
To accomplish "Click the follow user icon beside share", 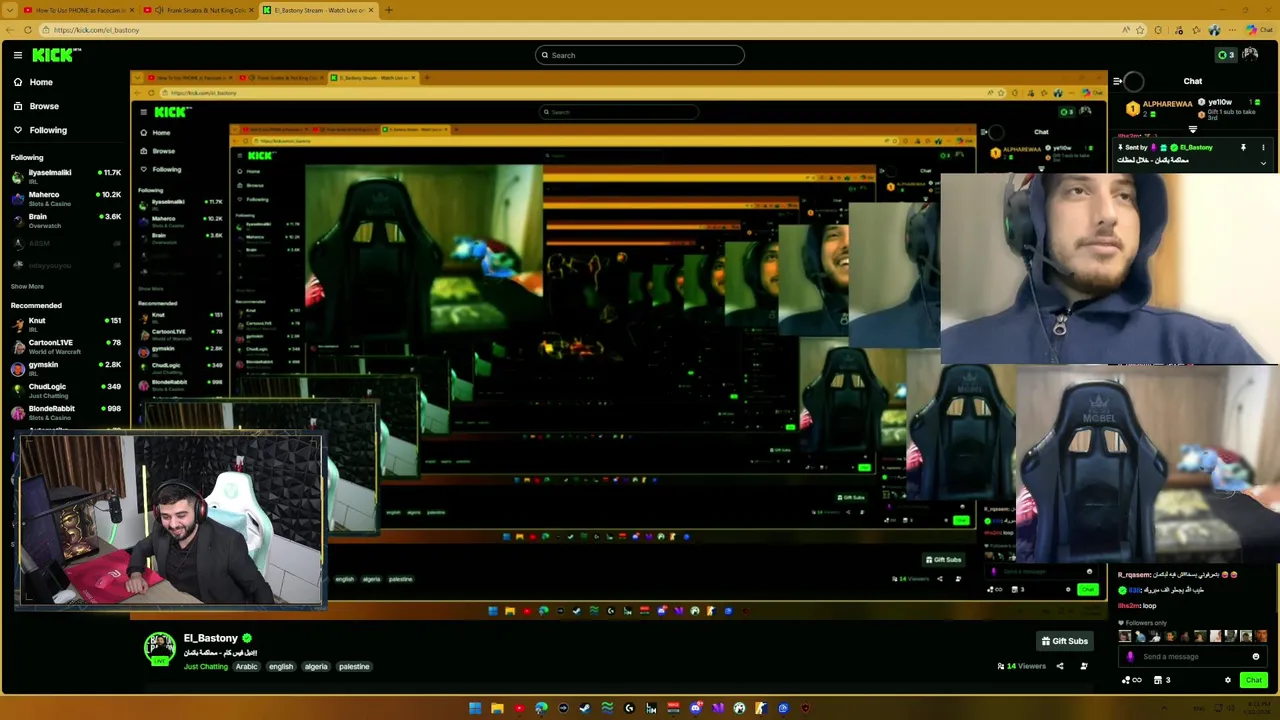I will click(1084, 666).
